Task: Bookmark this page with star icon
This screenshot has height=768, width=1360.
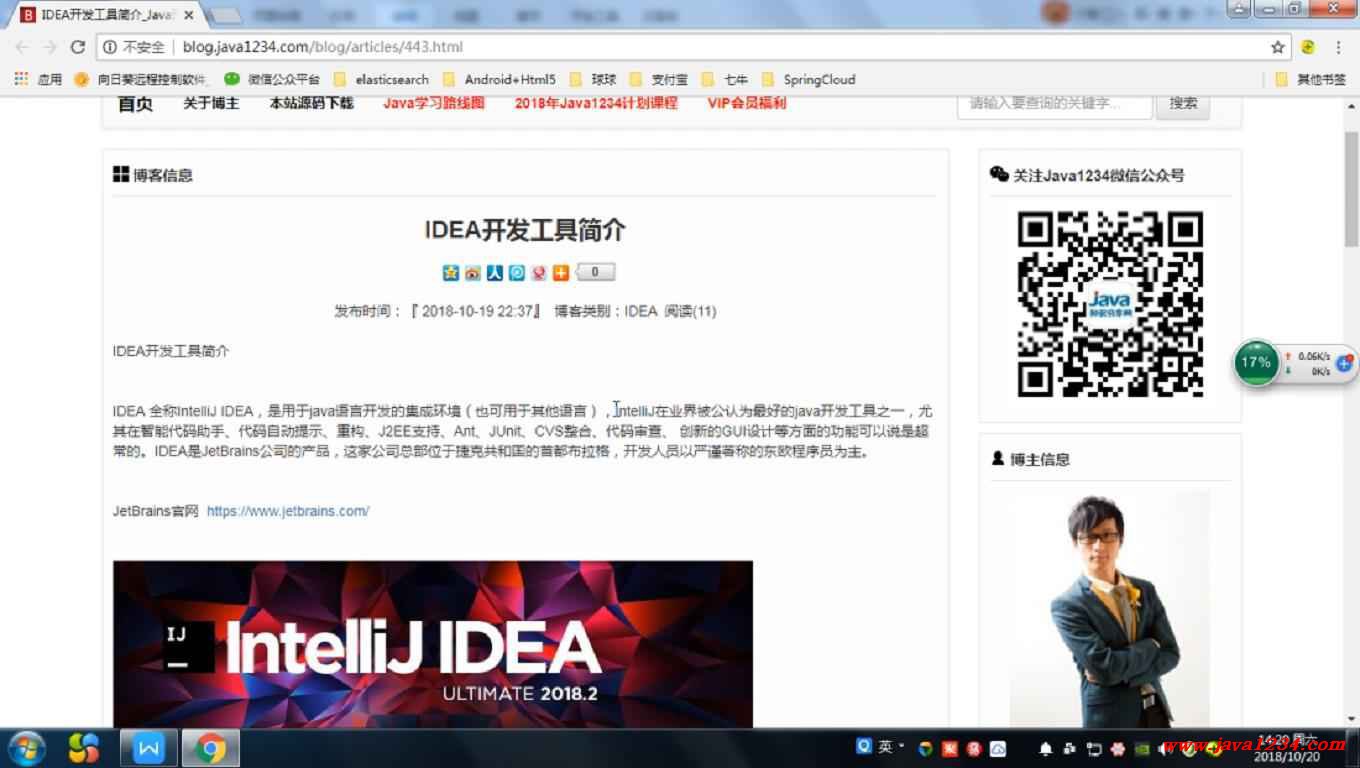Action: point(1277,47)
